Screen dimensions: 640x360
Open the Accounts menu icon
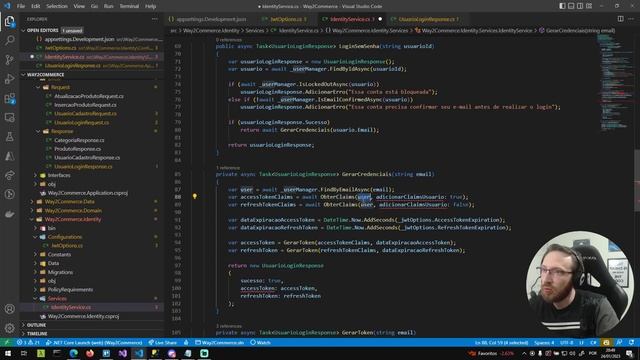pos(9,309)
